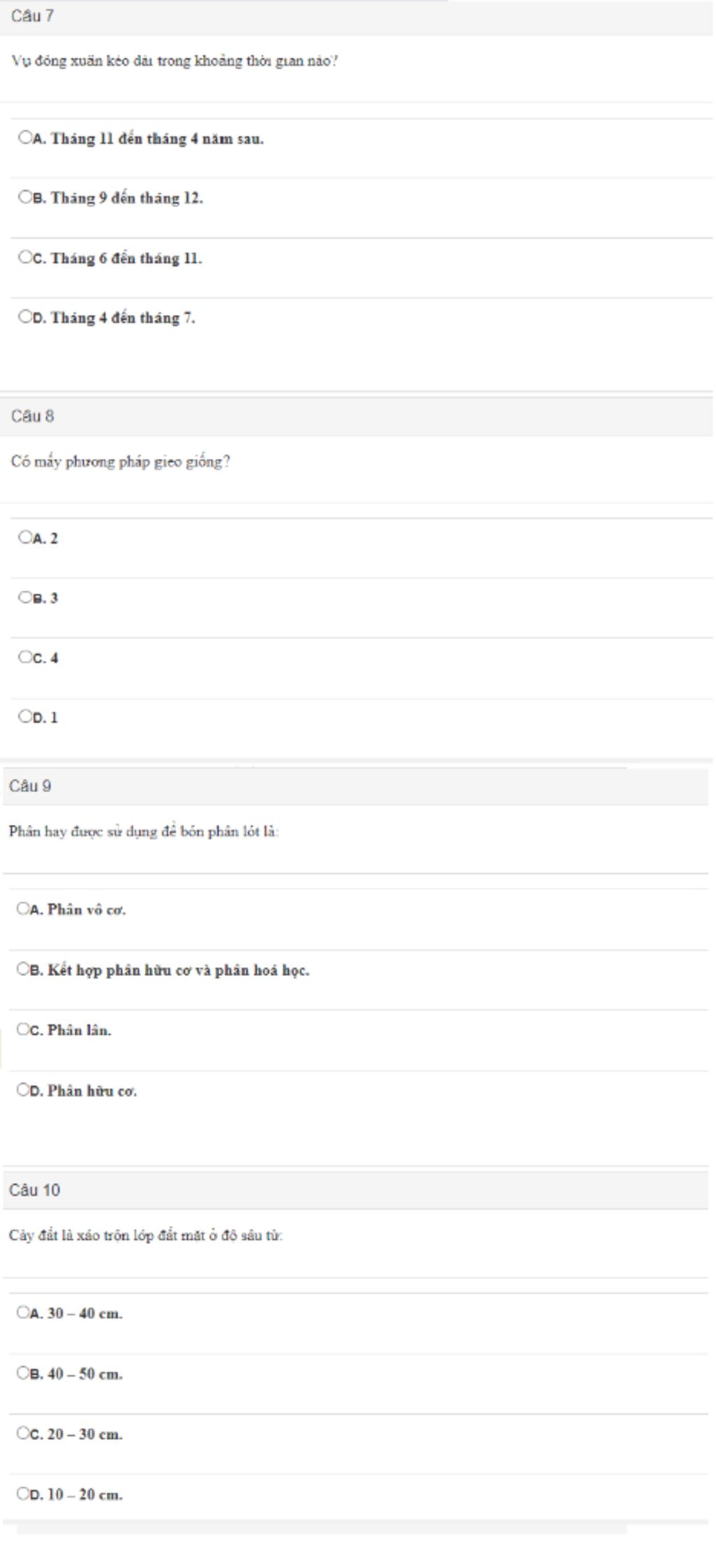Viewport: 716px width, 1568px height.
Task: Select radio option A 'Phân vô cơ'
Action: 23,909
